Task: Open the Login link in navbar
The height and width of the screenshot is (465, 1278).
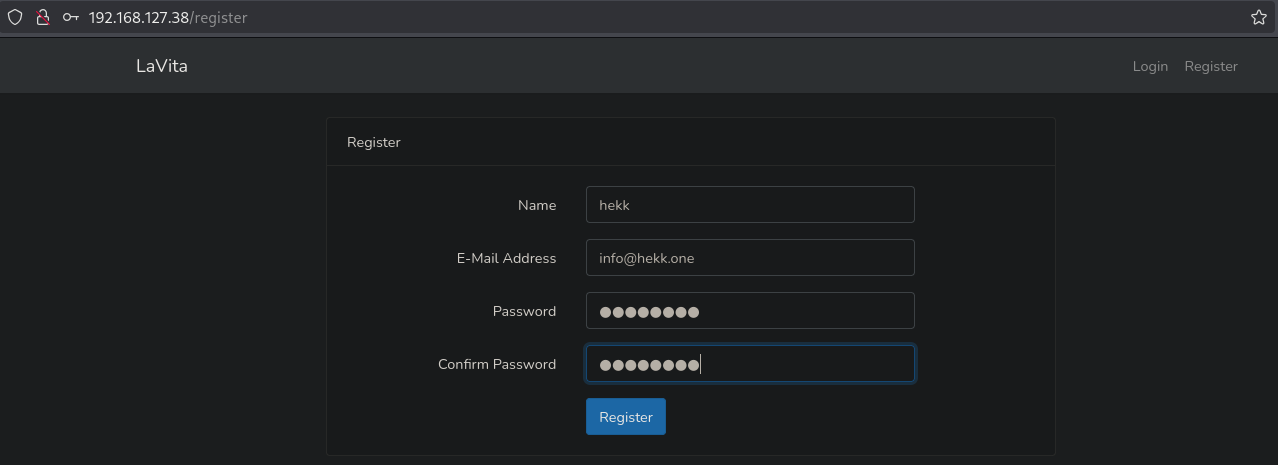Action: click(x=1150, y=66)
